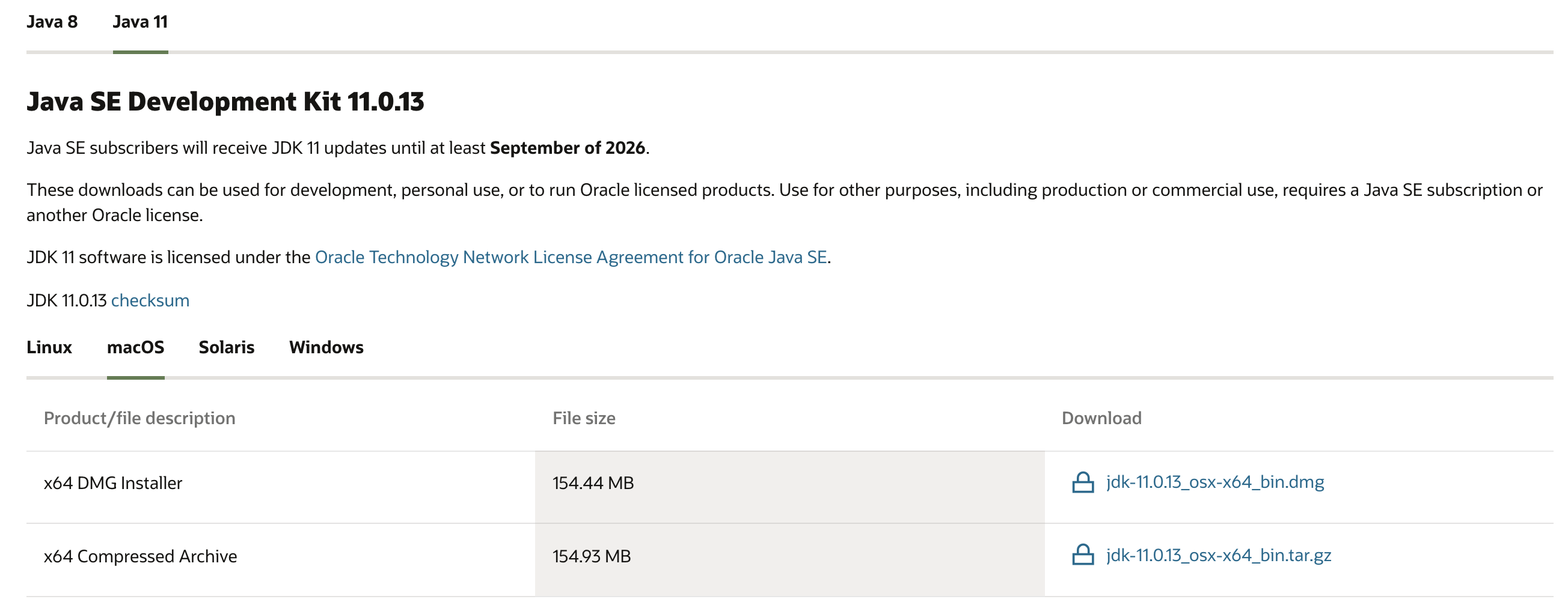Select the Java 11 tab
This screenshot has height=614, width=1568.
point(140,22)
